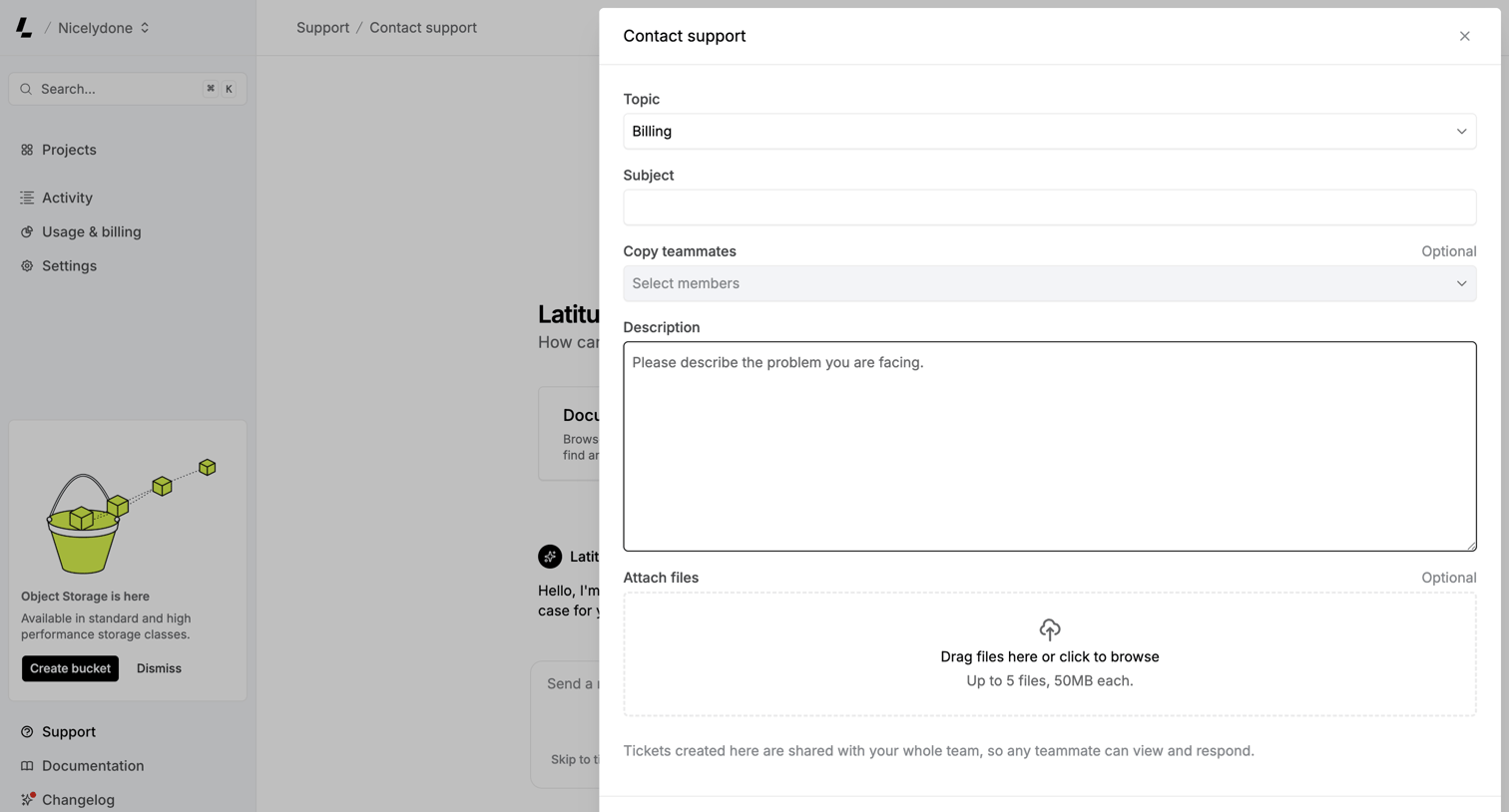Click the upload cloud icon
1509x812 pixels.
tap(1049, 628)
